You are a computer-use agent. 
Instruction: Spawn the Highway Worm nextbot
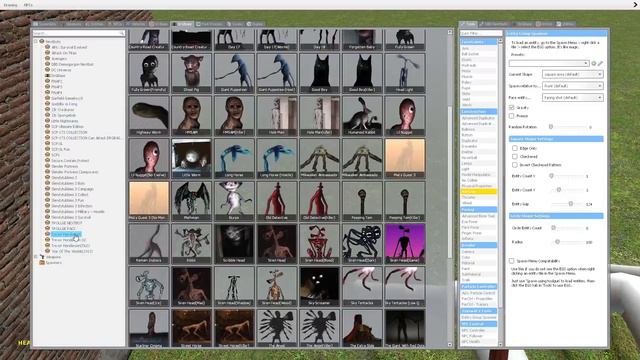[149, 116]
